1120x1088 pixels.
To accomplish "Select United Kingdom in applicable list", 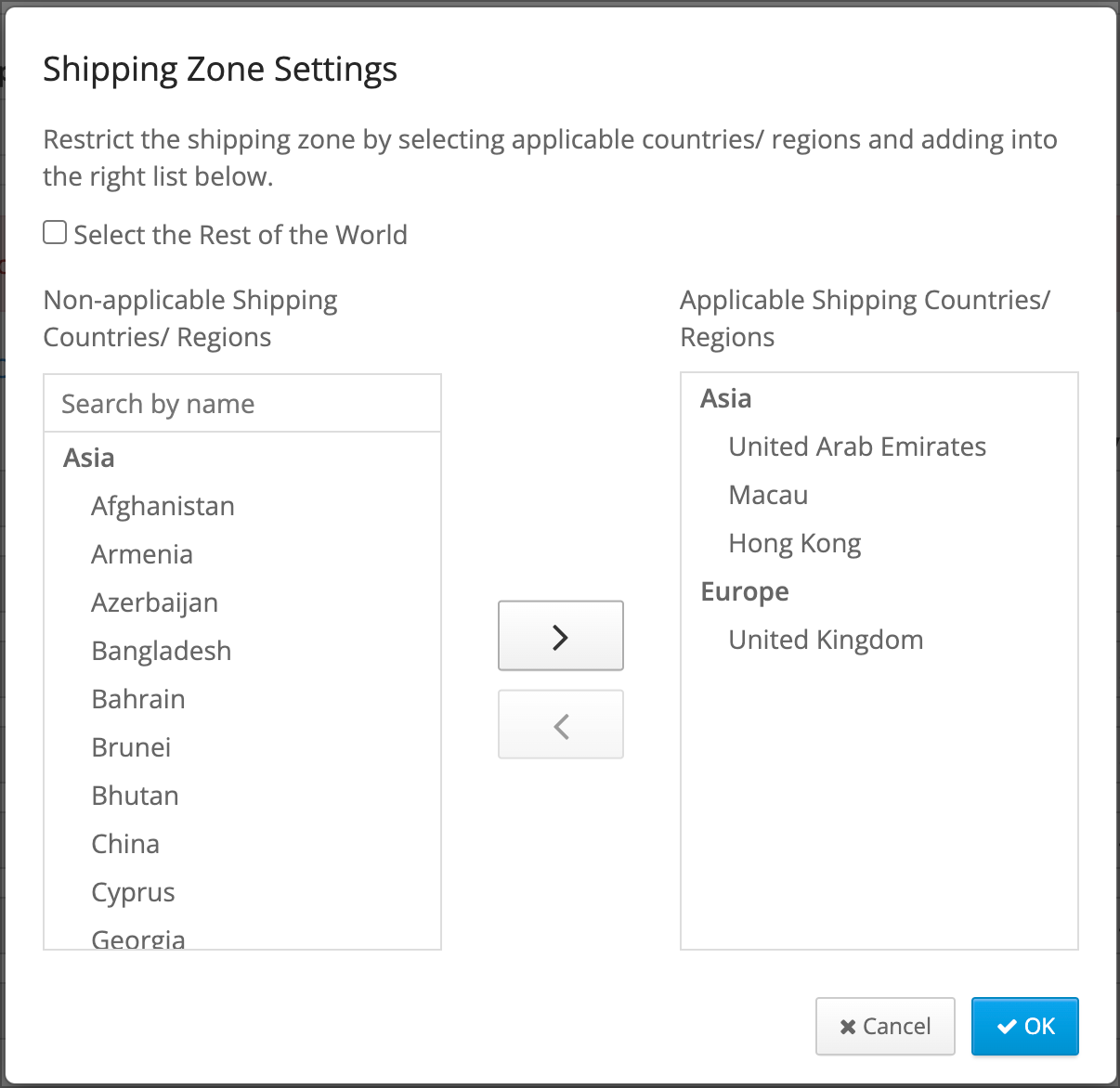I will tap(826, 640).
